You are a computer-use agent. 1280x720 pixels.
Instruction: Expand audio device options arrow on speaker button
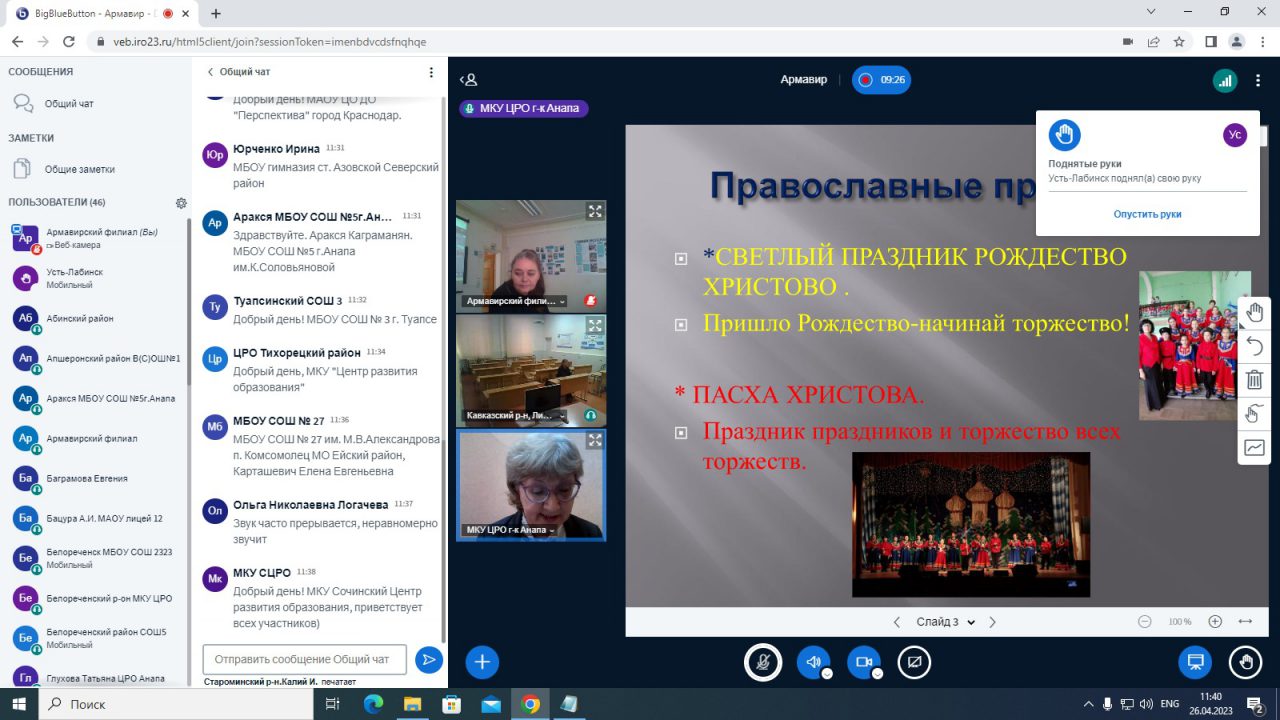tap(827, 673)
